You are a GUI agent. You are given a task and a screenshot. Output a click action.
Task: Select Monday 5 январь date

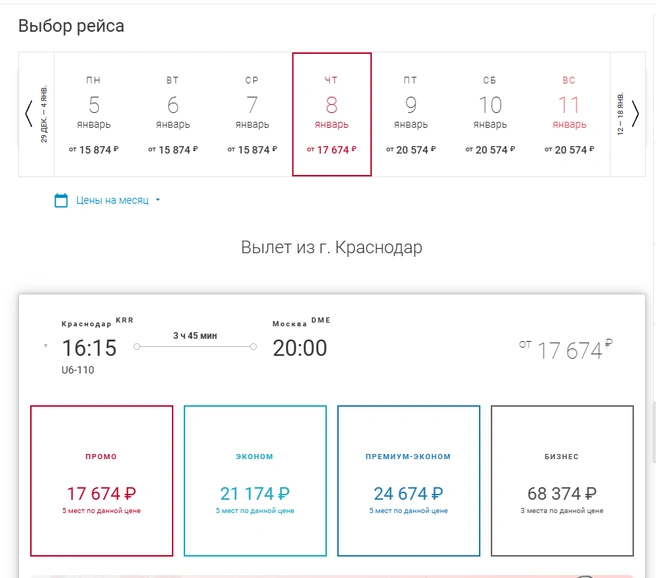tap(94, 114)
